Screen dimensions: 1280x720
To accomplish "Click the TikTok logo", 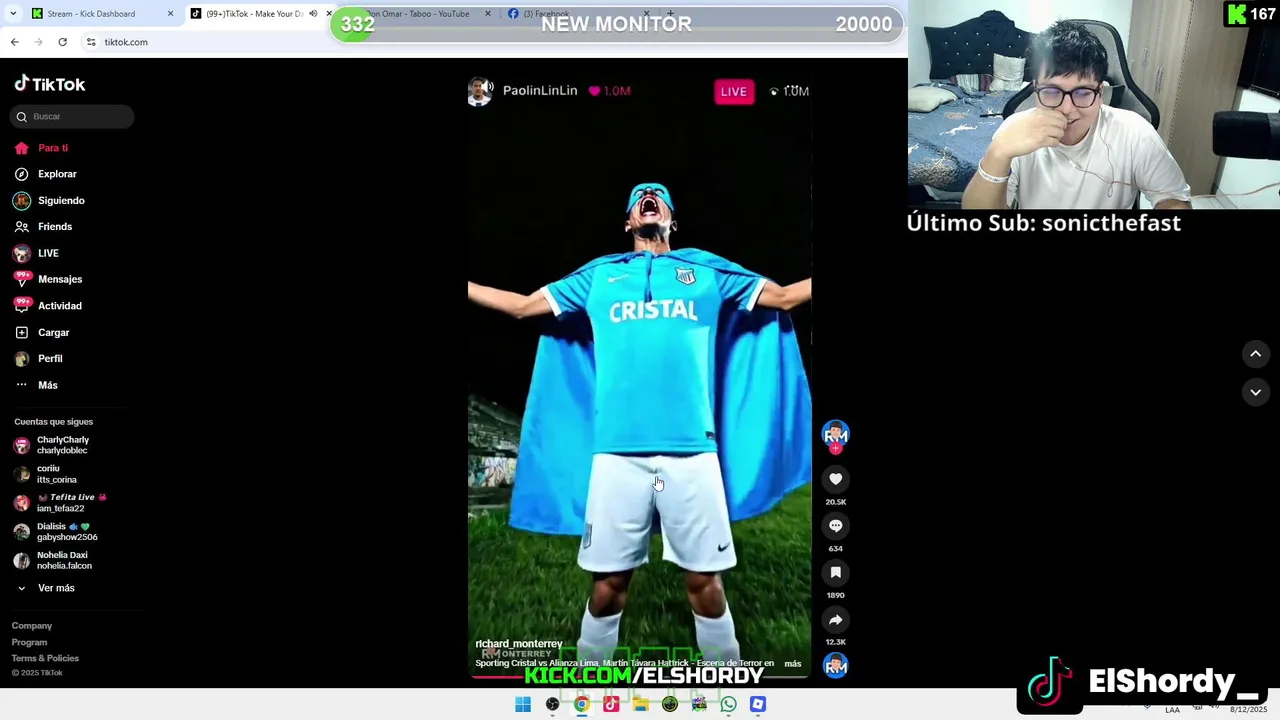I will pos(50,84).
